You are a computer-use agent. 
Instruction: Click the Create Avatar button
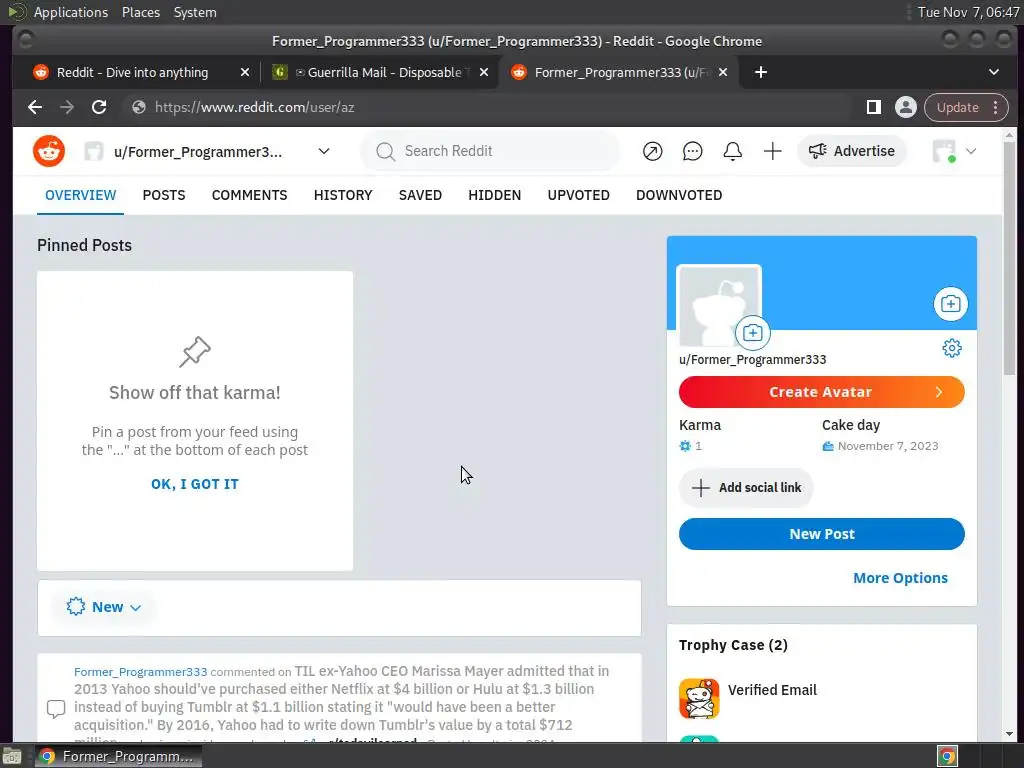point(822,392)
